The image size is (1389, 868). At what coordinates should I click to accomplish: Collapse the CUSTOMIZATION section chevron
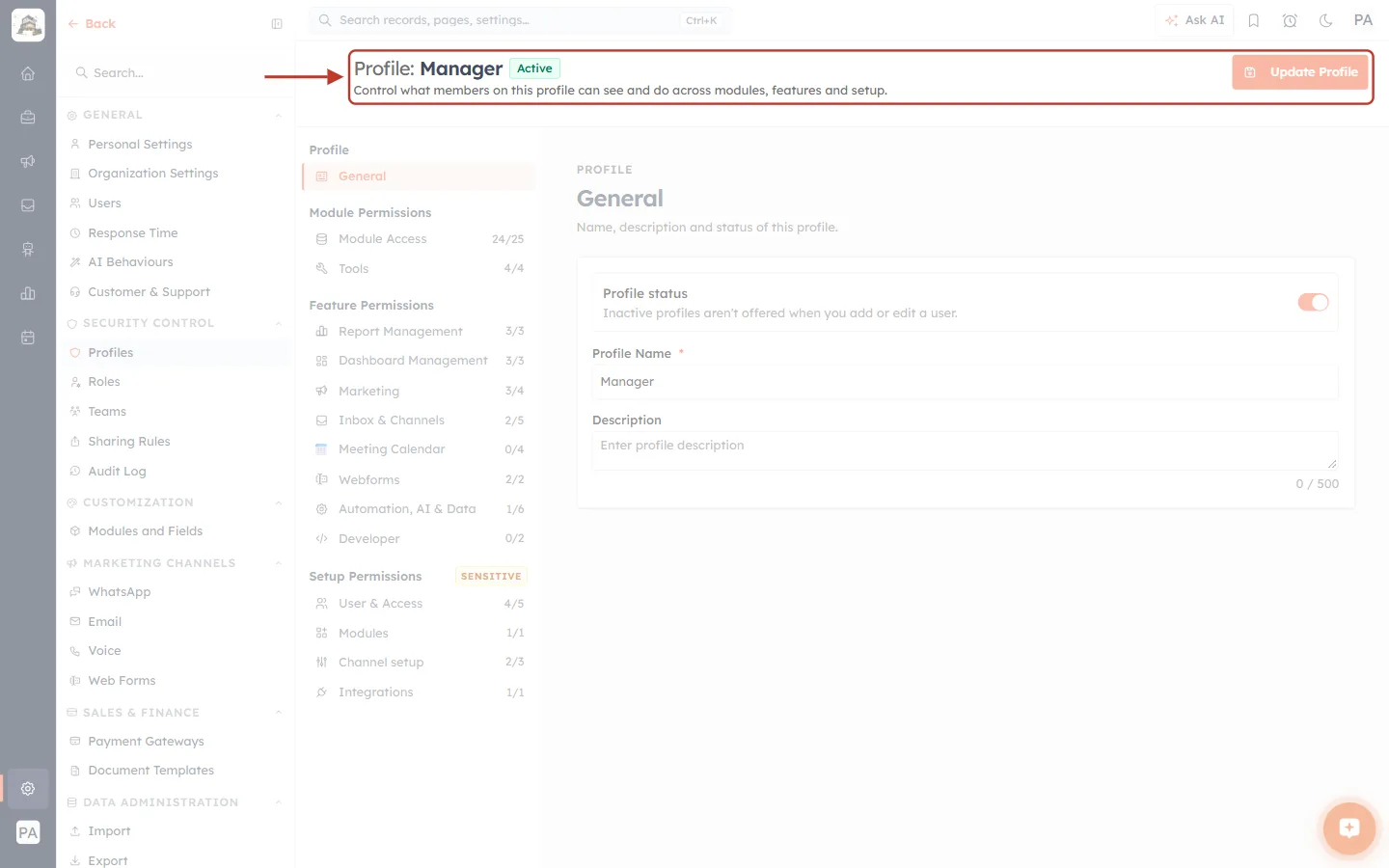(x=279, y=503)
